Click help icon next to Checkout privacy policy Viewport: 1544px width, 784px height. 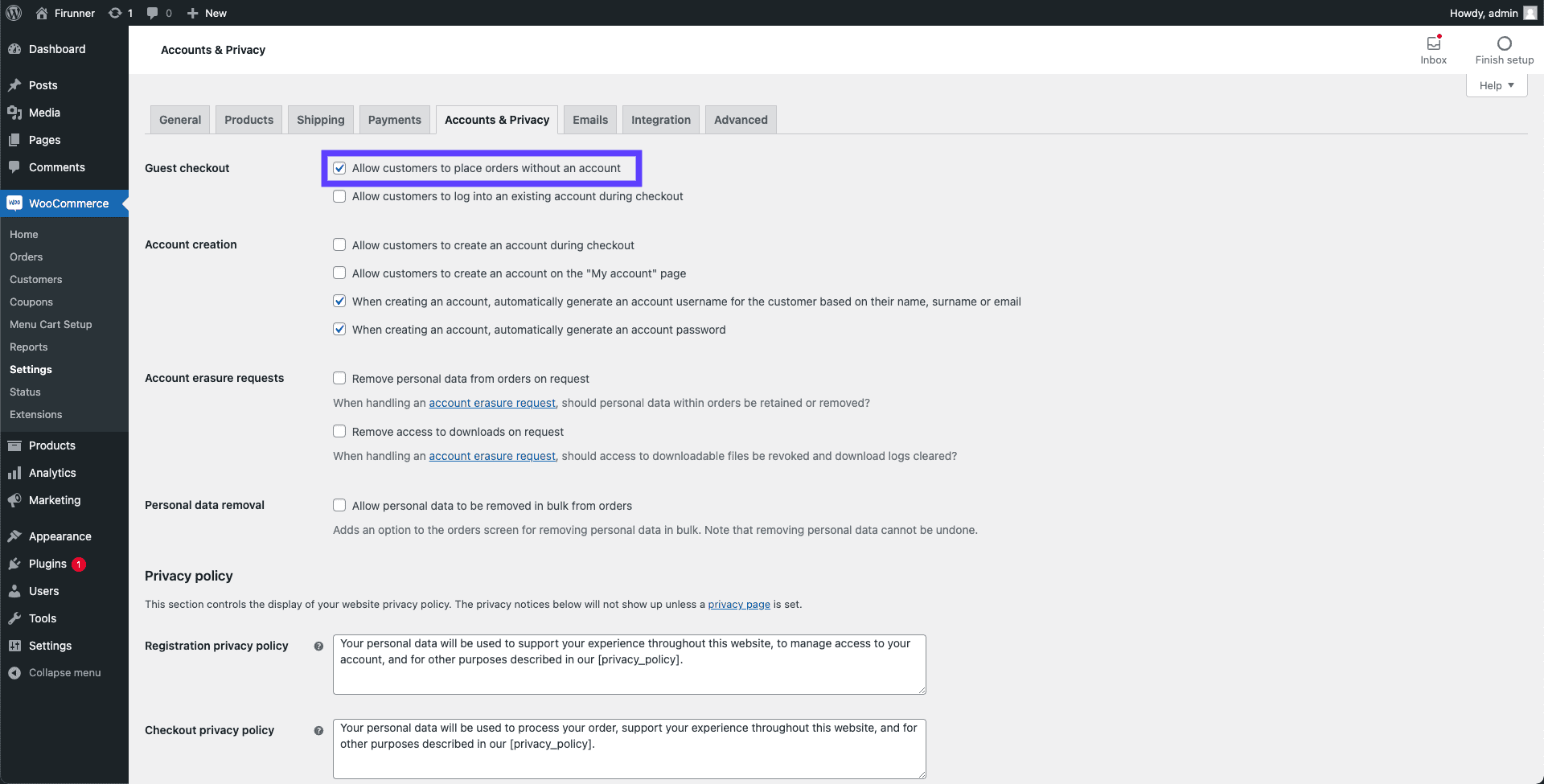click(x=318, y=731)
